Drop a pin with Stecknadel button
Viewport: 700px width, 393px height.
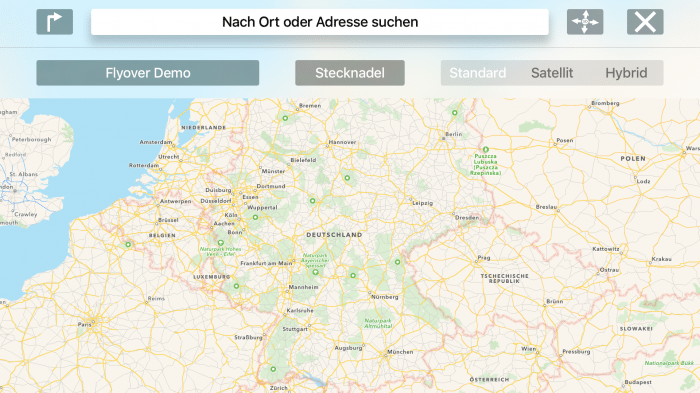(x=350, y=73)
